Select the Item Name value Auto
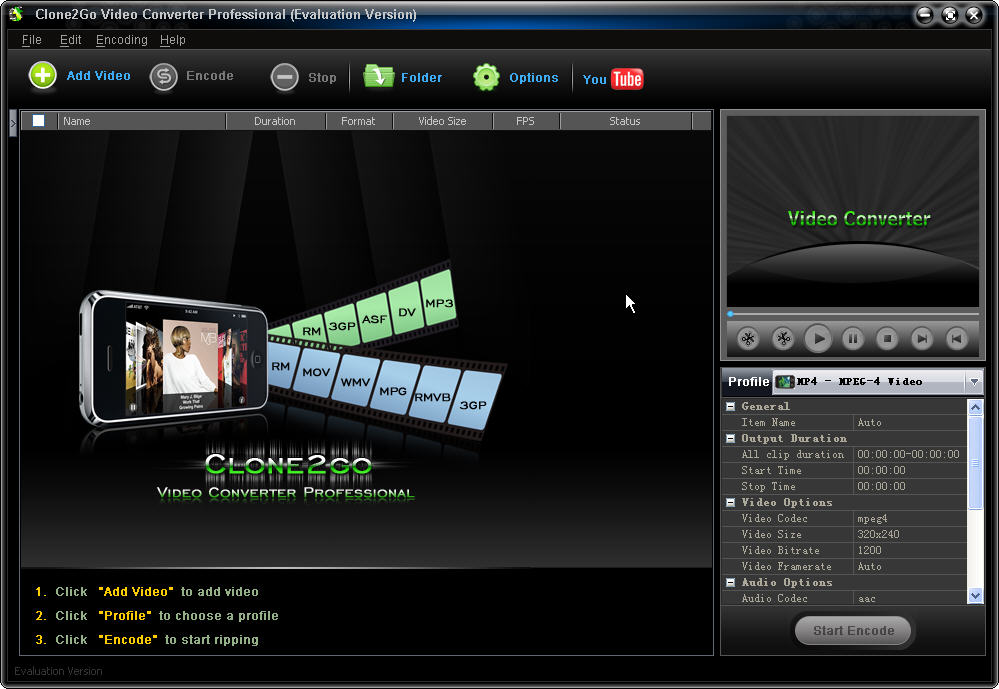This screenshot has width=999, height=689. pyautogui.click(x=910, y=423)
